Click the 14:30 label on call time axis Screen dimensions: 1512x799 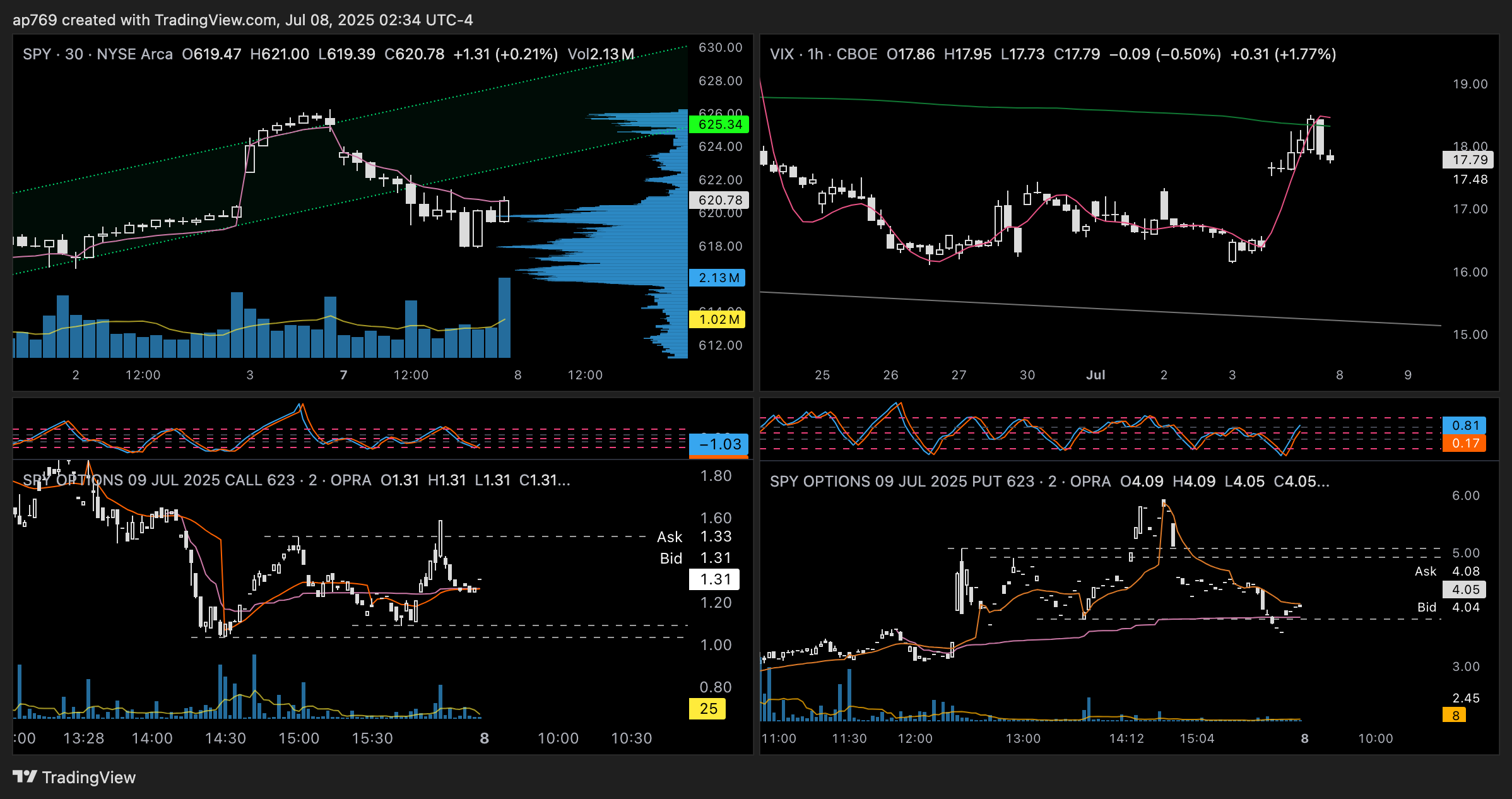click(225, 738)
